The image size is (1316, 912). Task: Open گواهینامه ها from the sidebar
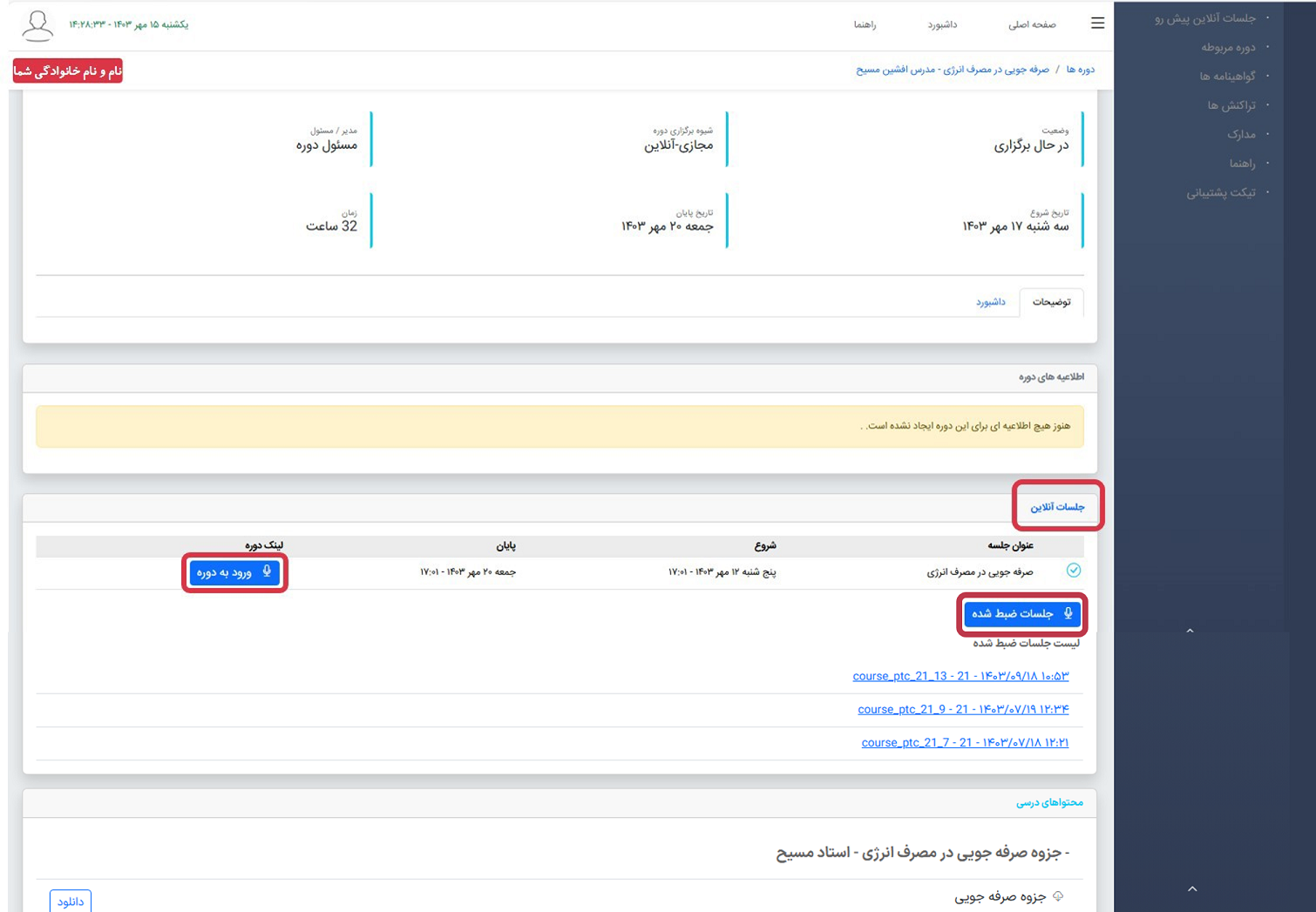click(1227, 77)
